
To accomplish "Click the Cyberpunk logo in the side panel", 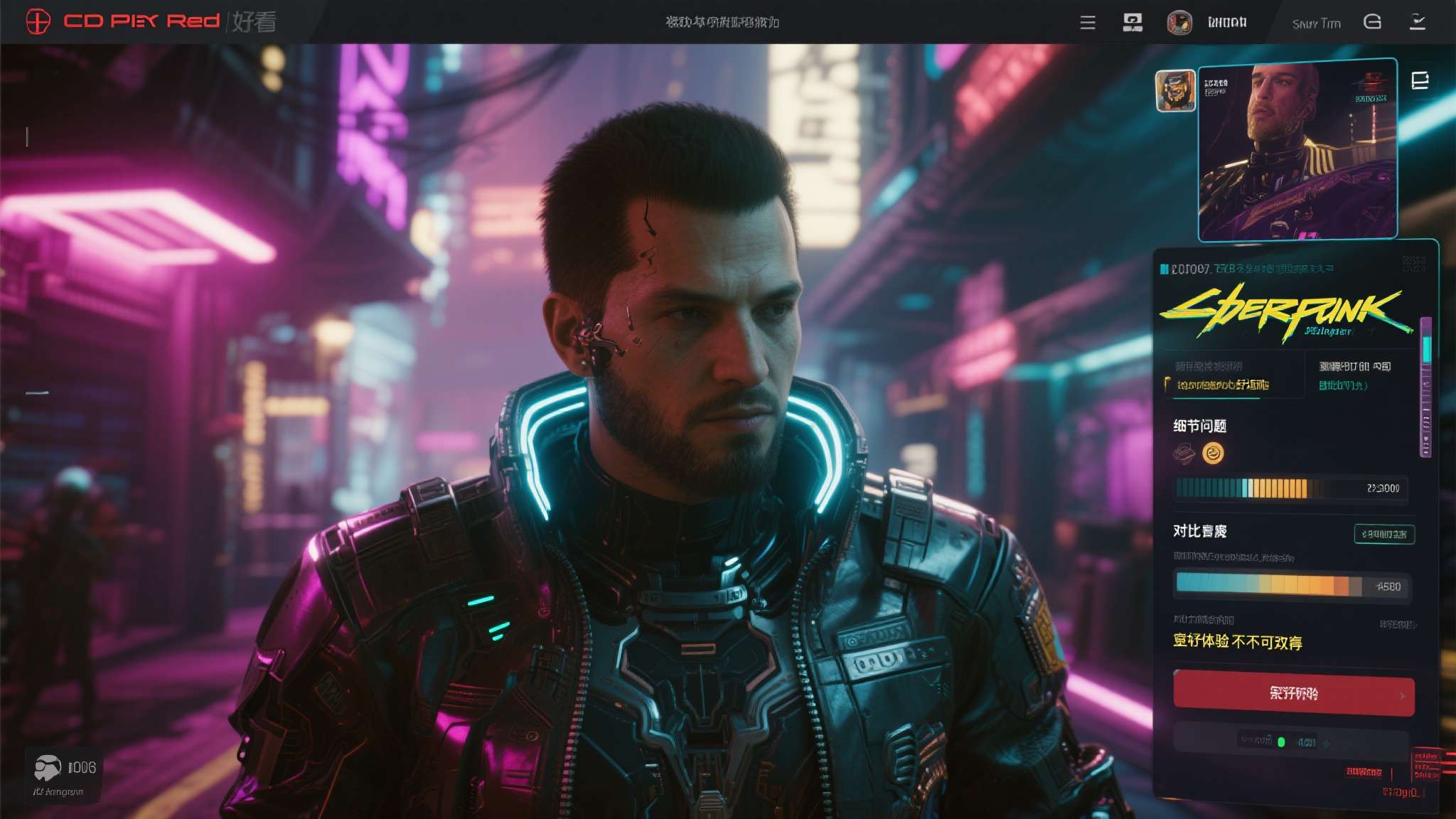I will [x=1285, y=313].
